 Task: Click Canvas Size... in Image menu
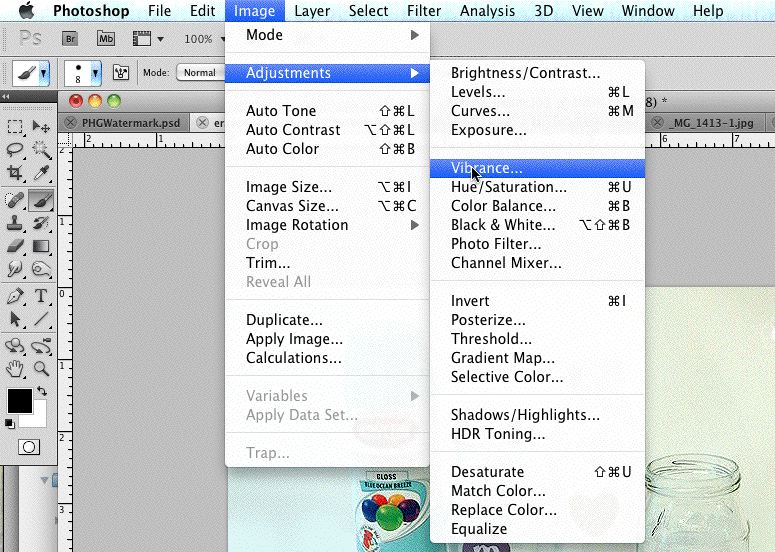click(327, 206)
